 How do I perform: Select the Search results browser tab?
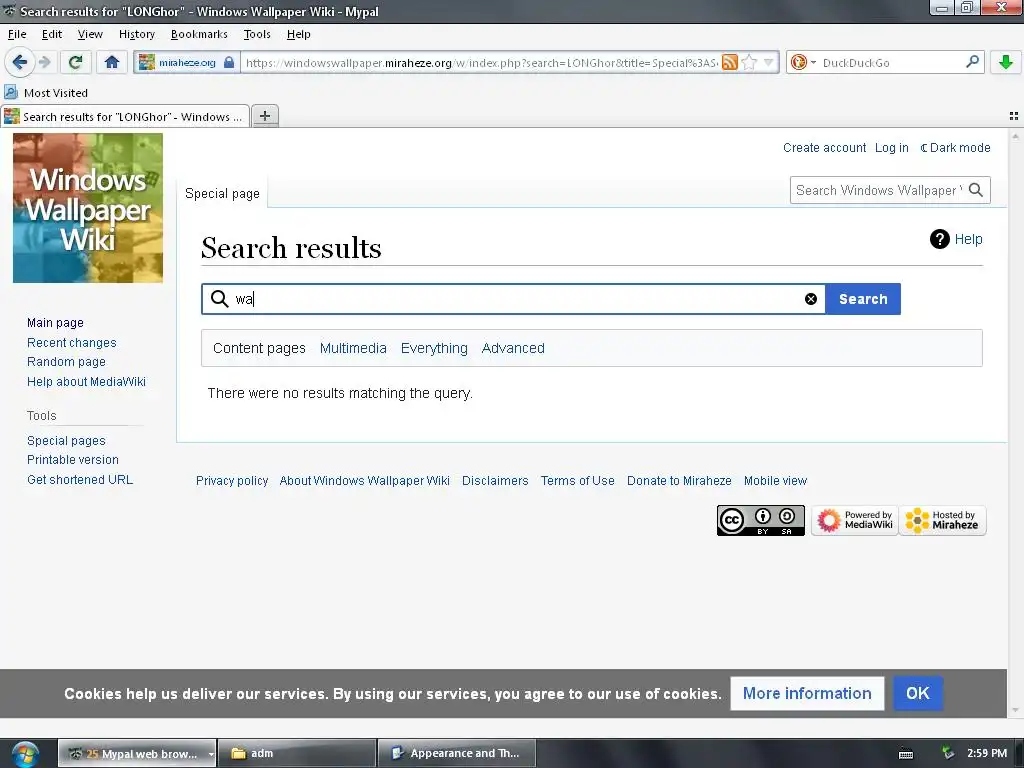point(125,116)
